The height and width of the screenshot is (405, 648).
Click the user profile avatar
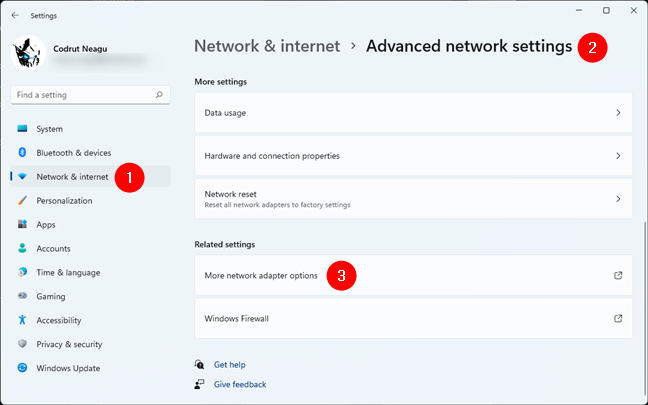point(28,52)
